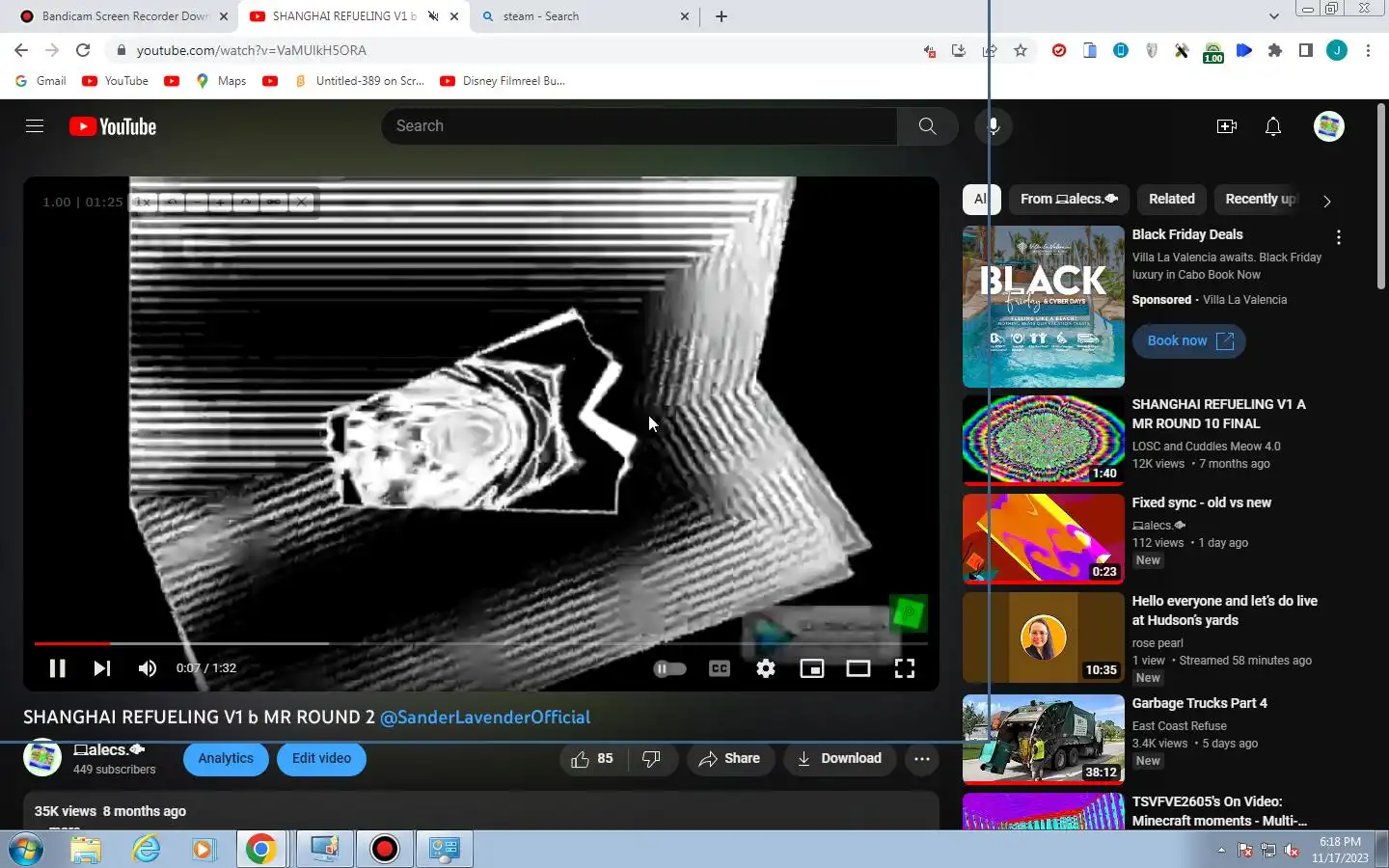Bookmark this page with the star
This screenshot has height=868, width=1389.
coord(1021,50)
